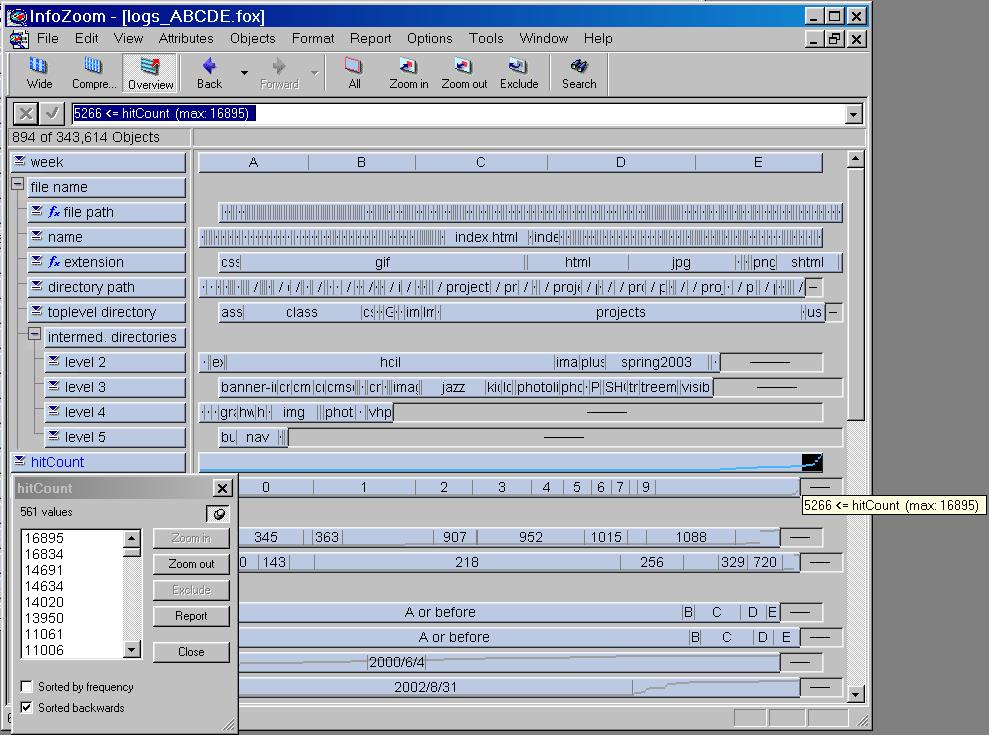Confirm the filter with the checkmark button

tap(53, 114)
